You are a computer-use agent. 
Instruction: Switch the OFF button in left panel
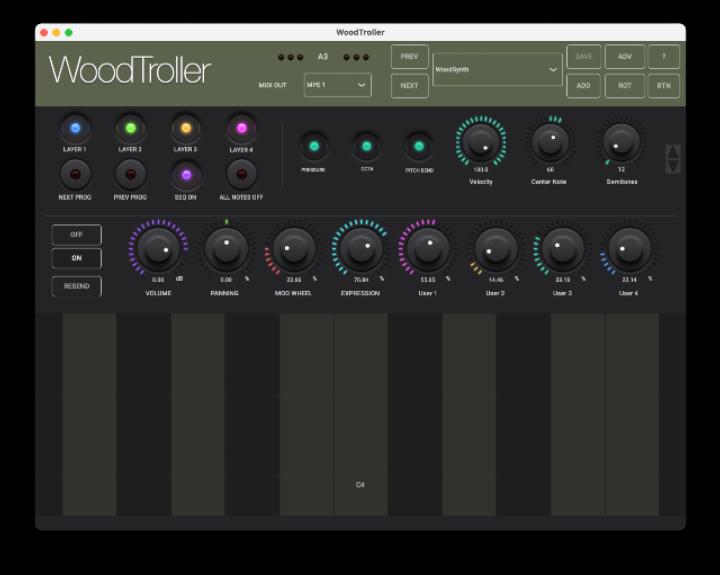[x=77, y=235]
